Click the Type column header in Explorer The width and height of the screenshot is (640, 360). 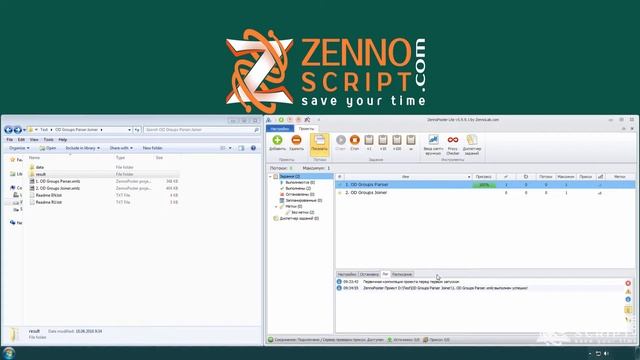120,158
